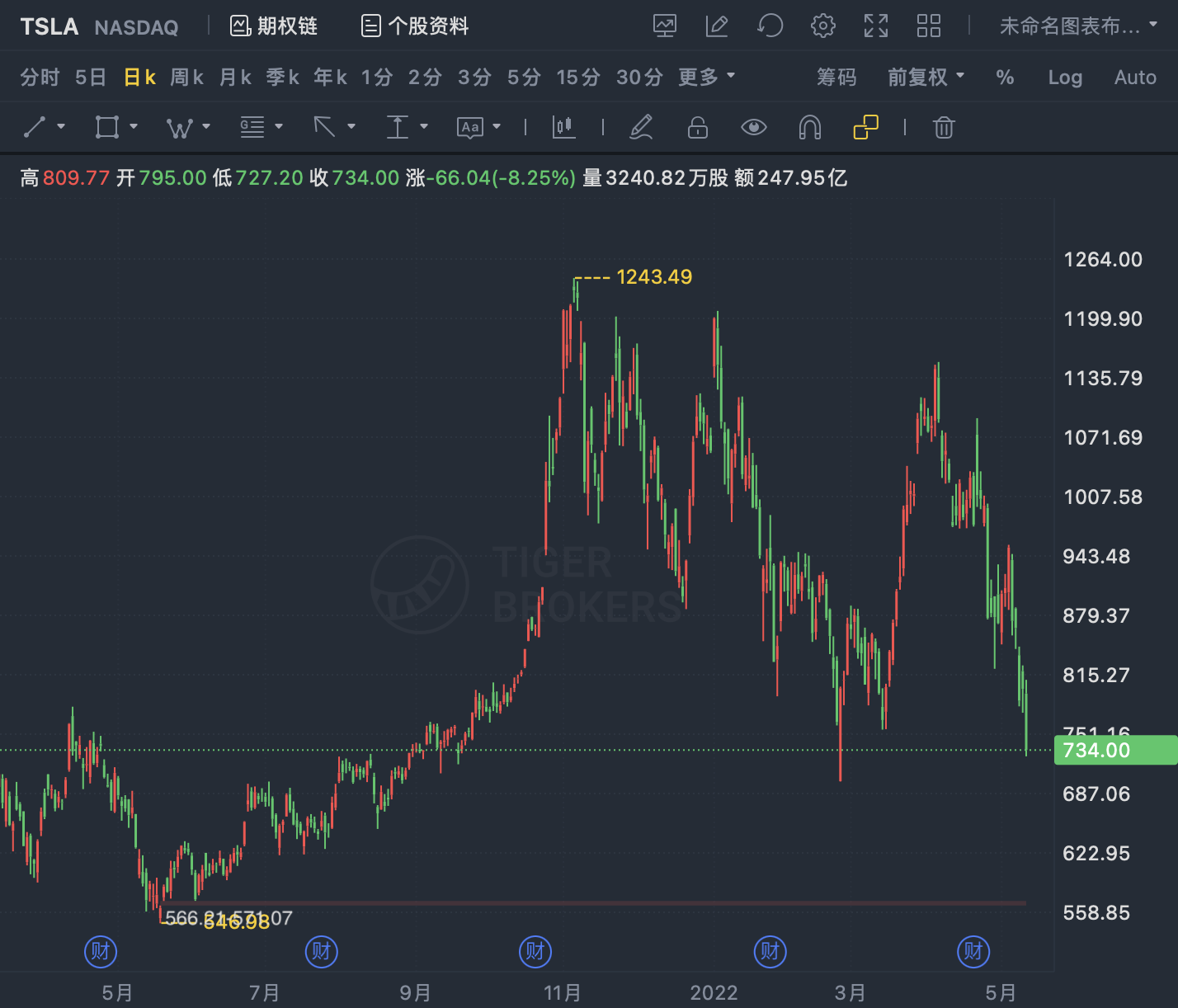Click the refresh chart icon
1178x1008 pixels.
(770, 26)
